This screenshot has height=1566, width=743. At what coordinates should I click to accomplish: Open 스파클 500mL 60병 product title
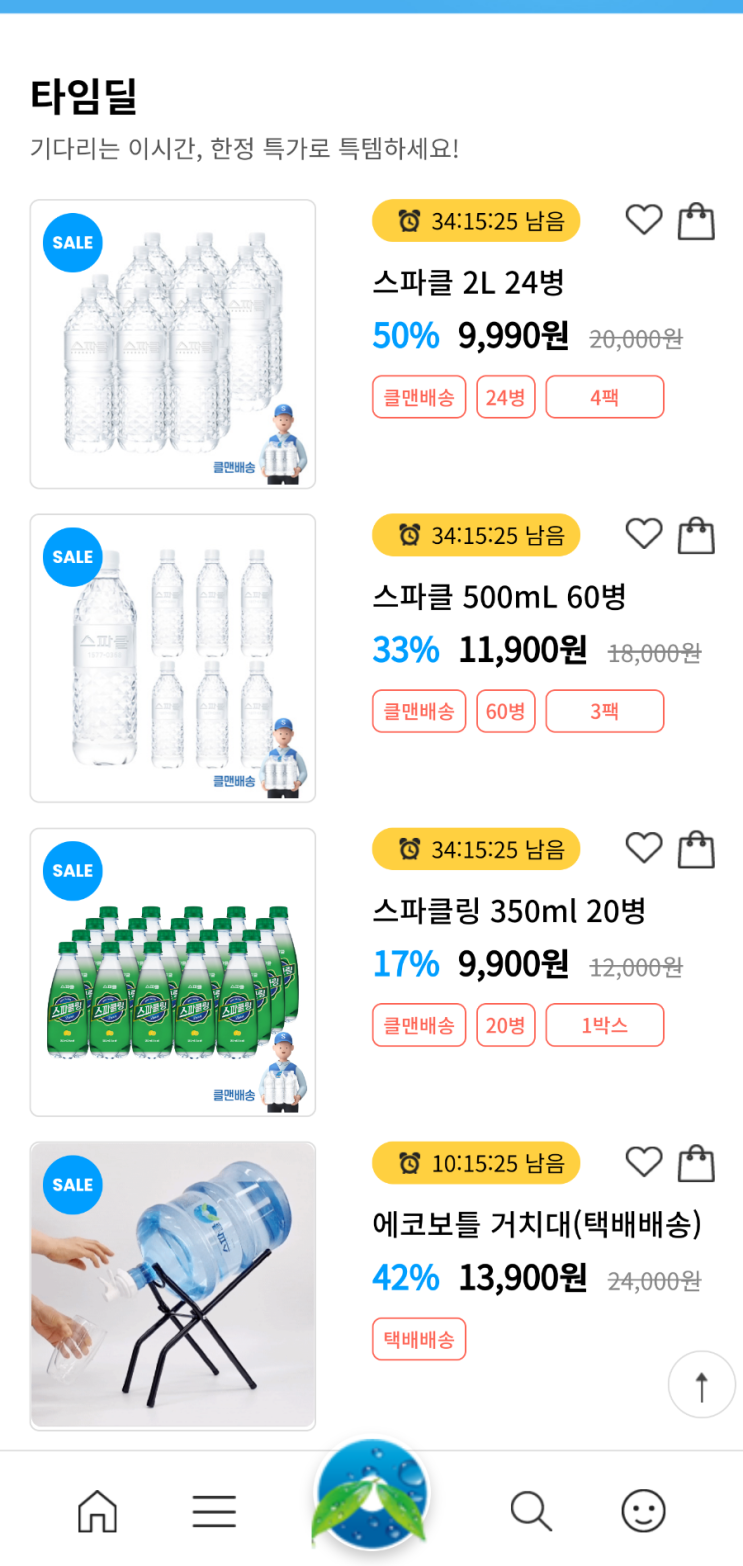[x=499, y=598]
